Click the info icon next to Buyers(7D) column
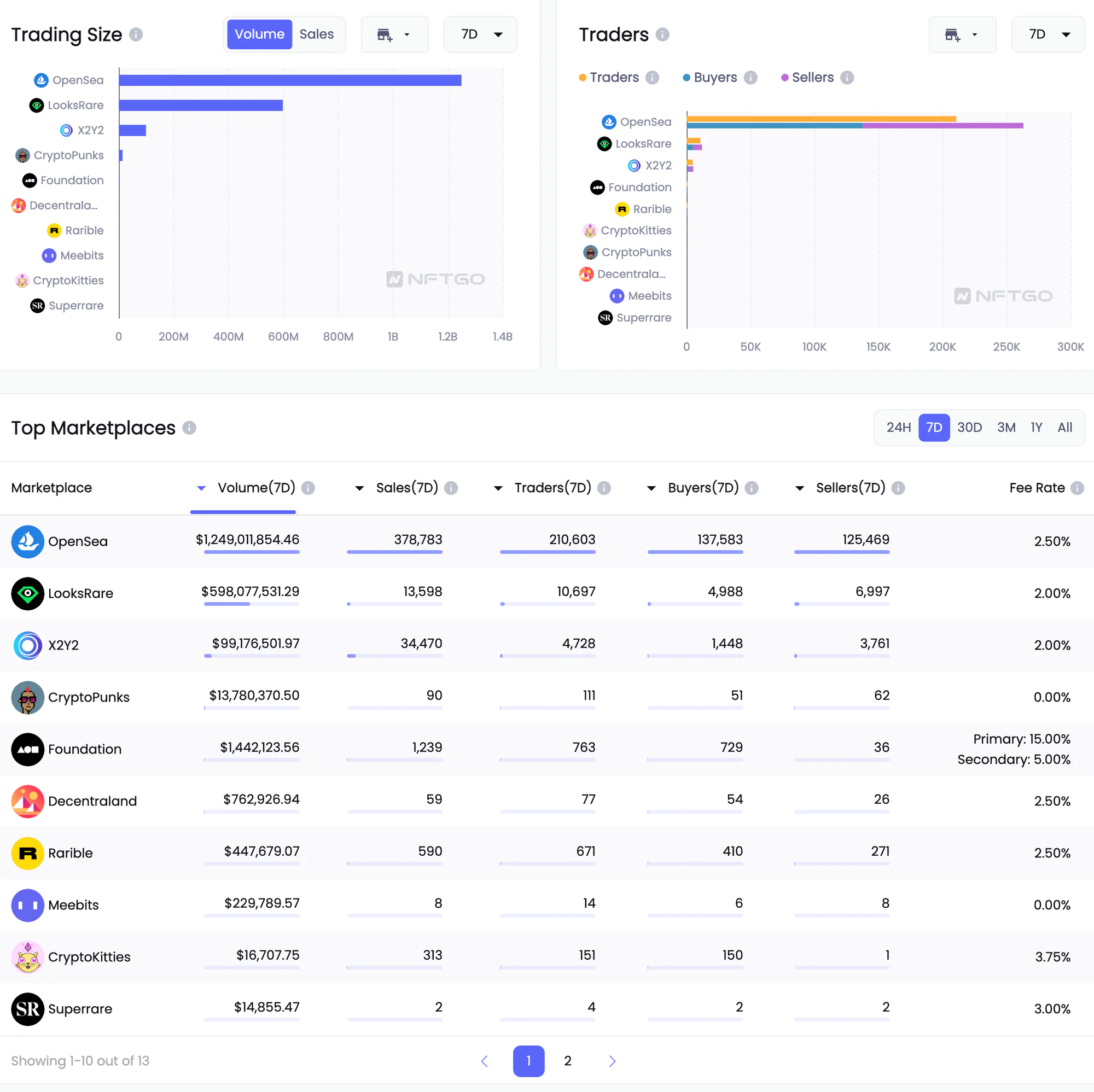The width and height of the screenshot is (1094, 1092). (x=752, y=488)
